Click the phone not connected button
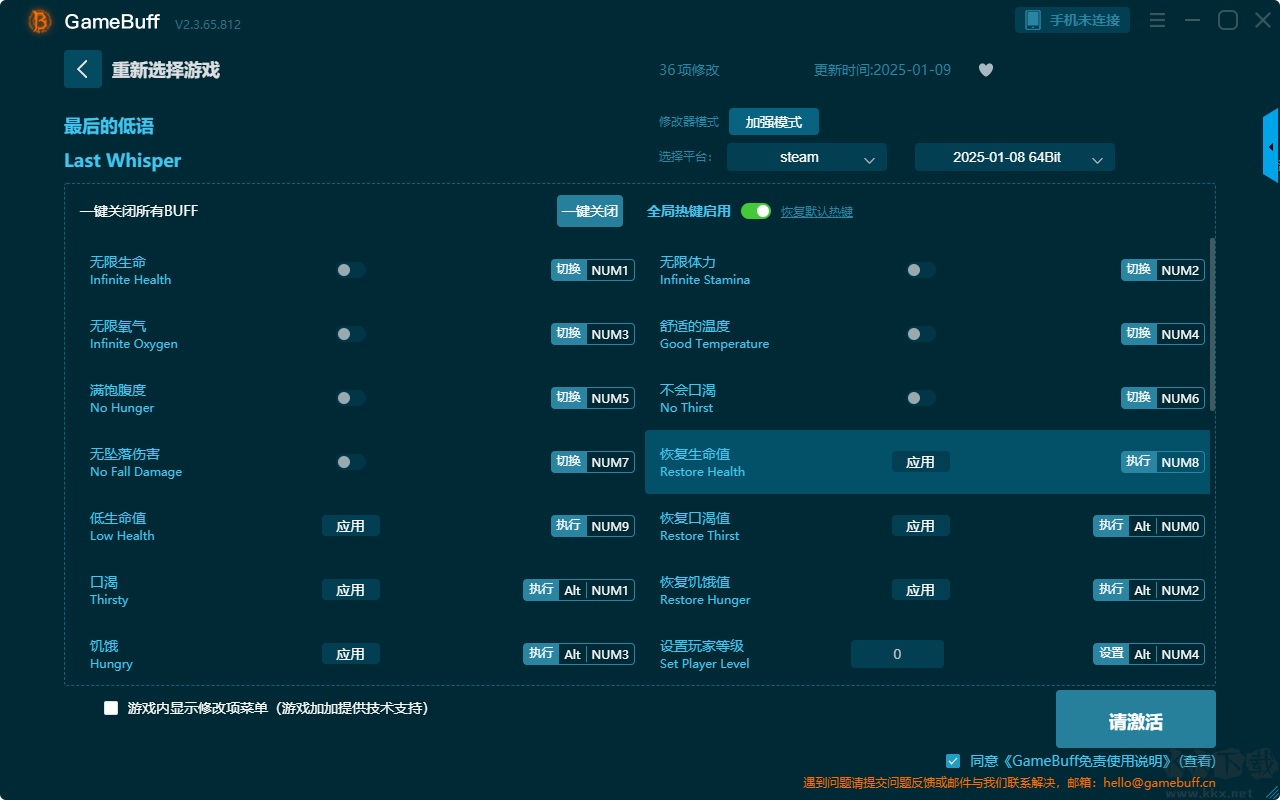 [1073, 20]
